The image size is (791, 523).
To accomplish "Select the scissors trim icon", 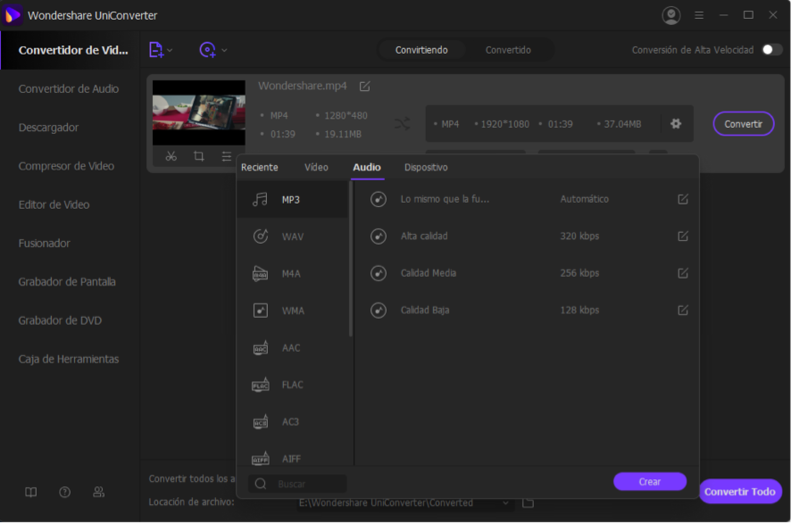I will [171, 156].
